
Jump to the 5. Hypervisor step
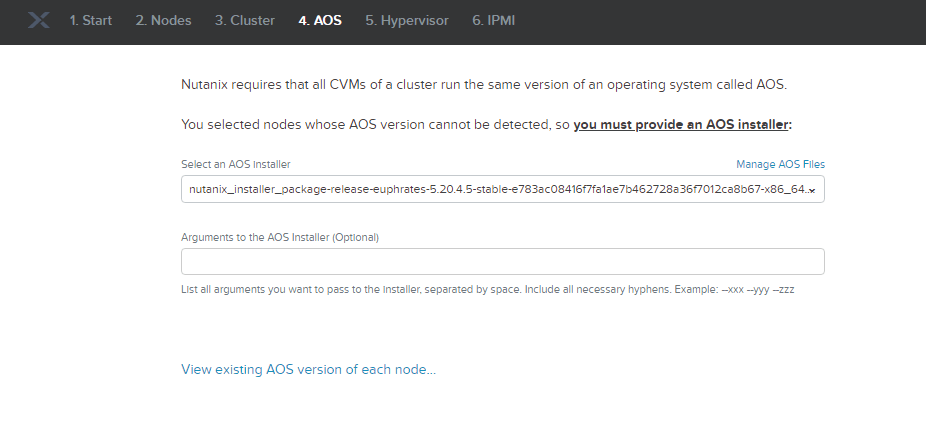406,21
